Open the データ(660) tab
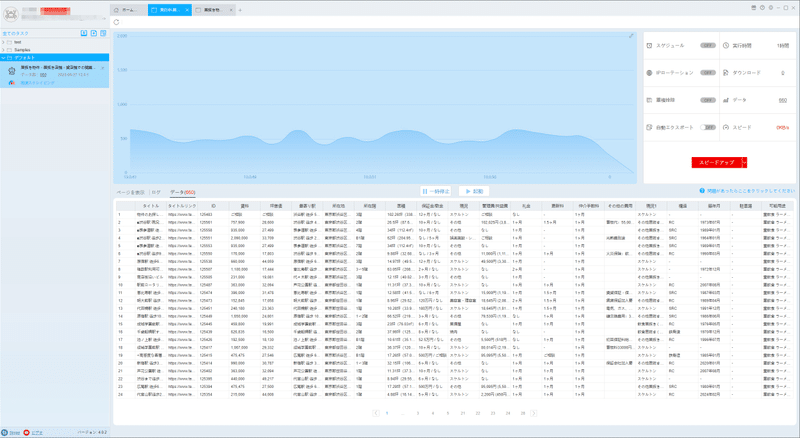 pyautogui.click(x=182, y=192)
